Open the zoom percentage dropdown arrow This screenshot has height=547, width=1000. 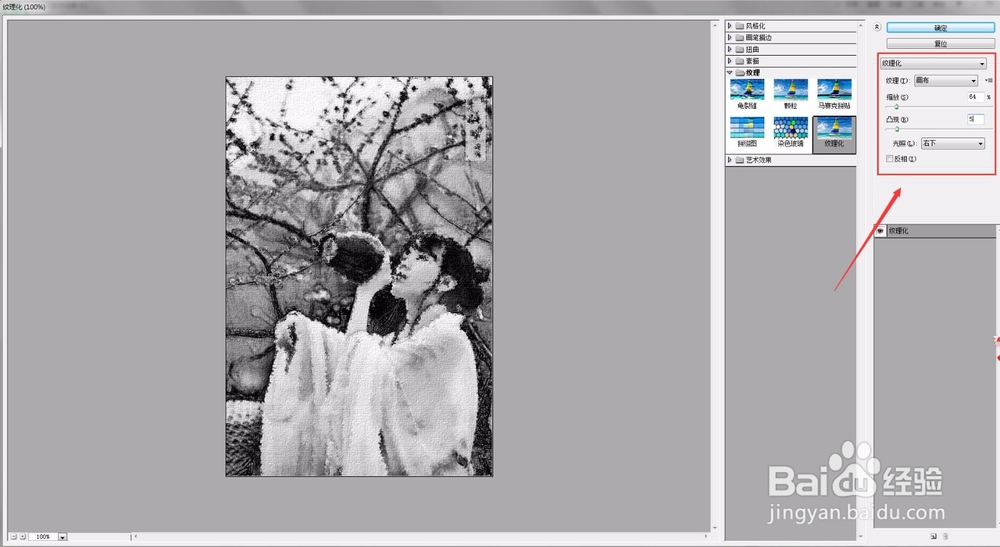(x=62, y=537)
